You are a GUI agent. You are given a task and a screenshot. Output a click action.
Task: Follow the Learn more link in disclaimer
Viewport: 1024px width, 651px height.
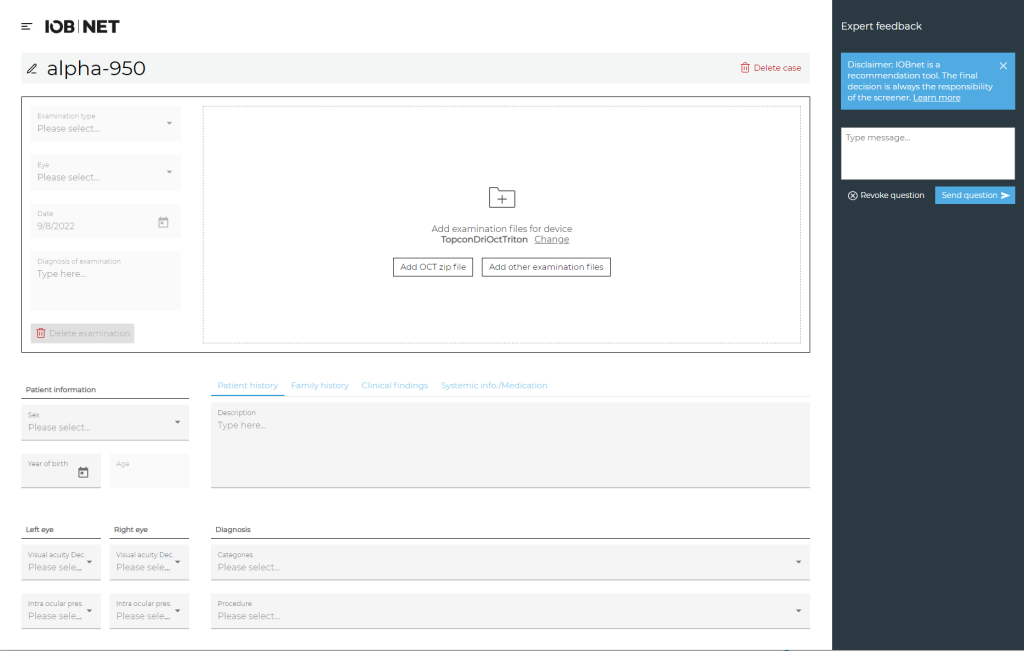(x=936, y=98)
